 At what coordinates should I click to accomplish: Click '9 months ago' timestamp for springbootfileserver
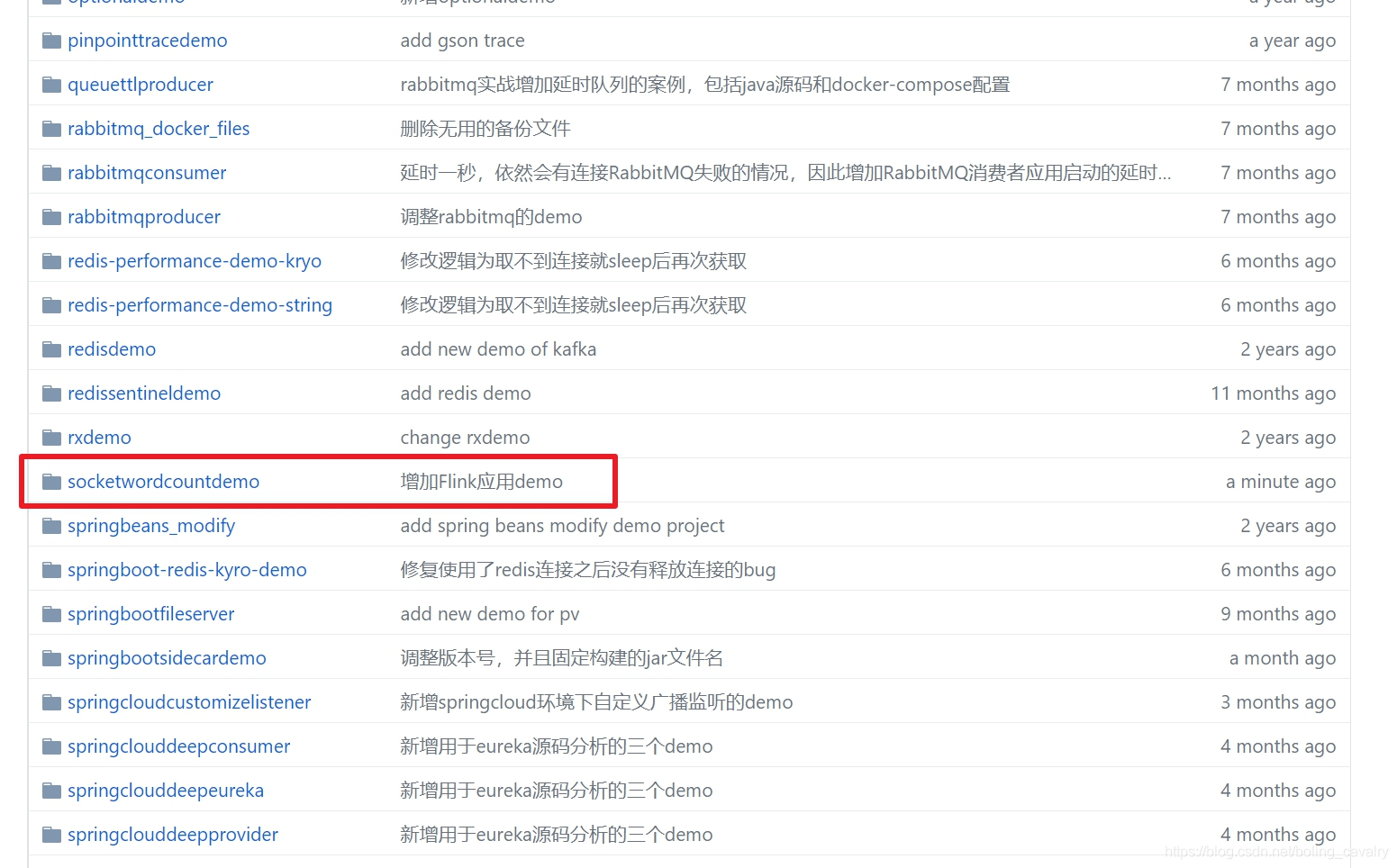coord(1278,614)
